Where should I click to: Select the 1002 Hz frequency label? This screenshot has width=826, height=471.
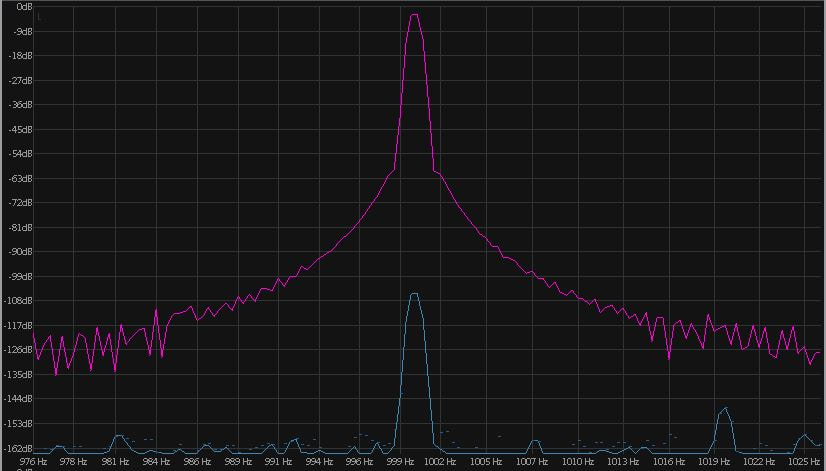(441, 462)
